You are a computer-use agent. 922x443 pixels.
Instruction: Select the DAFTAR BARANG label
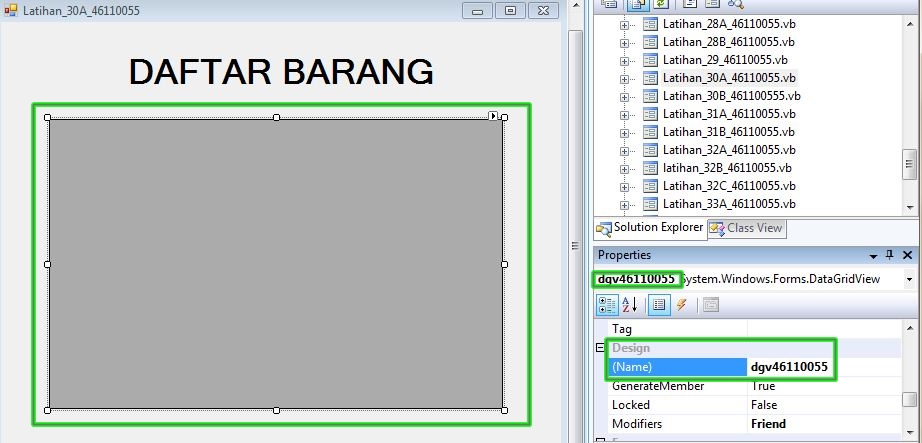(281, 72)
